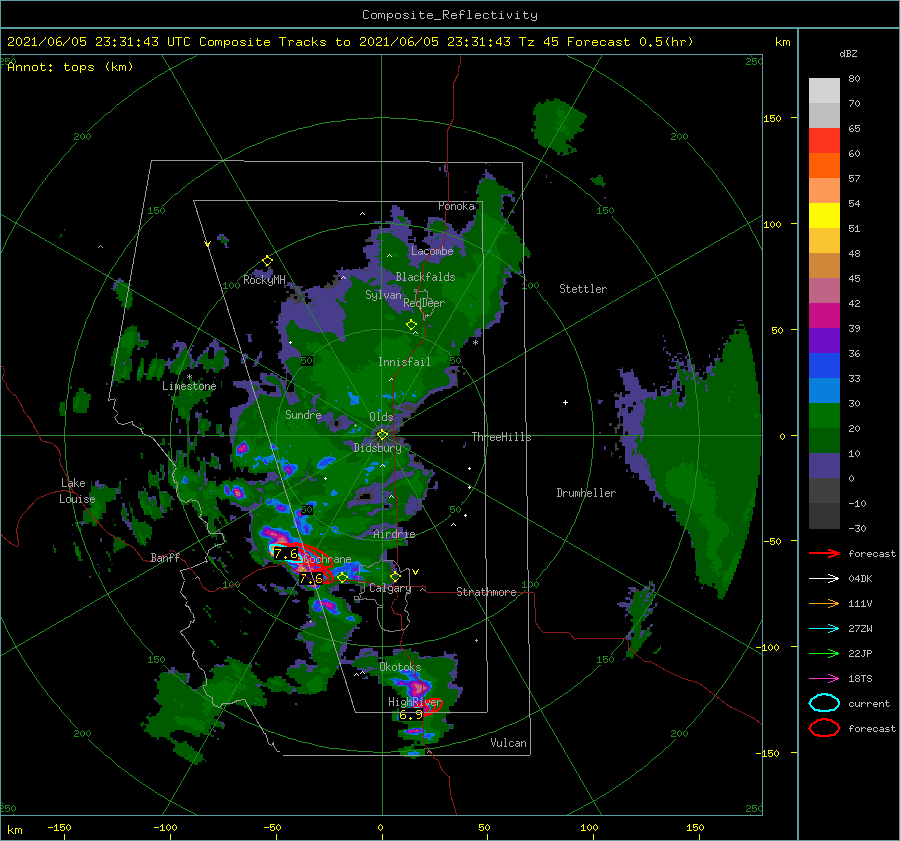This screenshot has height=841, width=900.
Task: Click the yellow diamond marker near RockyMH
Action: (x=267, y=261)
